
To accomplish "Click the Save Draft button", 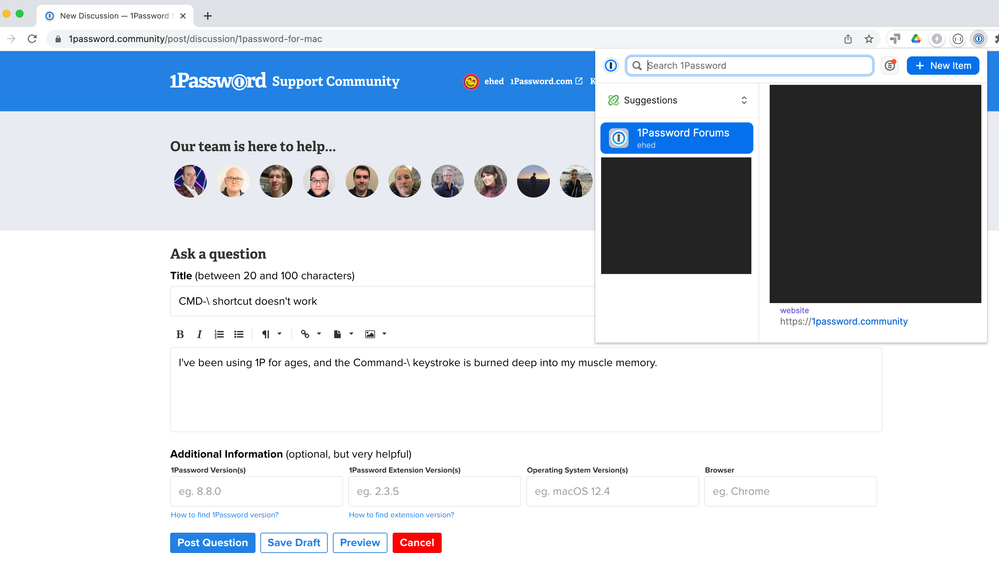I will click(x=294, y=543).
